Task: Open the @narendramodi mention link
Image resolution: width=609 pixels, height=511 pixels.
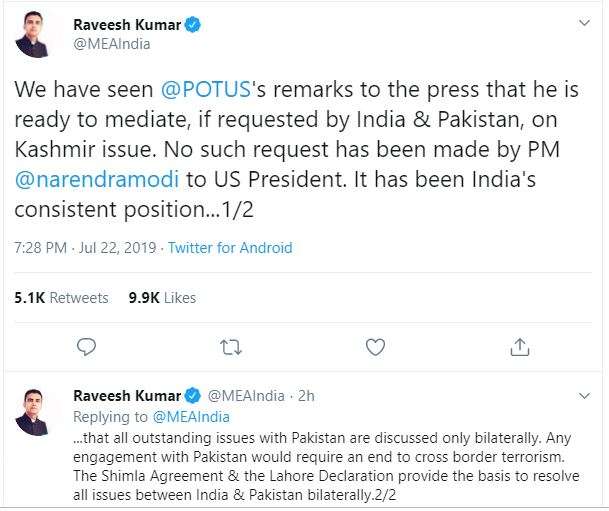Action: click(x=97, y=179)
